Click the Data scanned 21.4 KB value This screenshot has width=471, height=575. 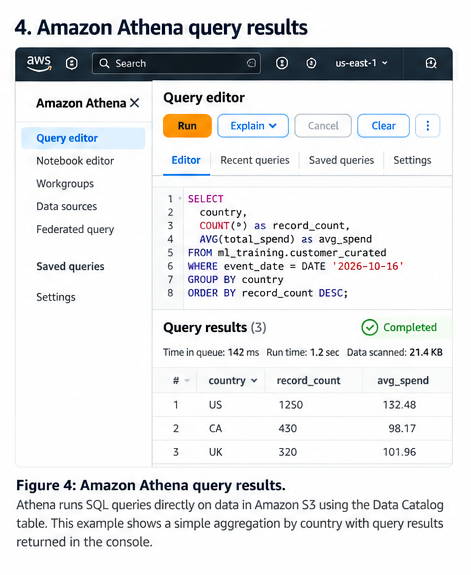pos(426,352)
